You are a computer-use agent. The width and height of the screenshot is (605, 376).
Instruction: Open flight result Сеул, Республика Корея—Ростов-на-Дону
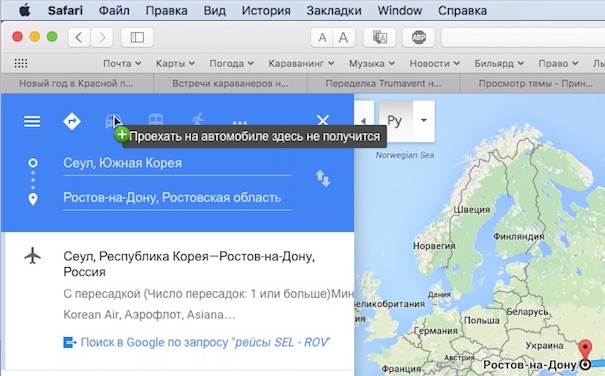coord(189,264)
